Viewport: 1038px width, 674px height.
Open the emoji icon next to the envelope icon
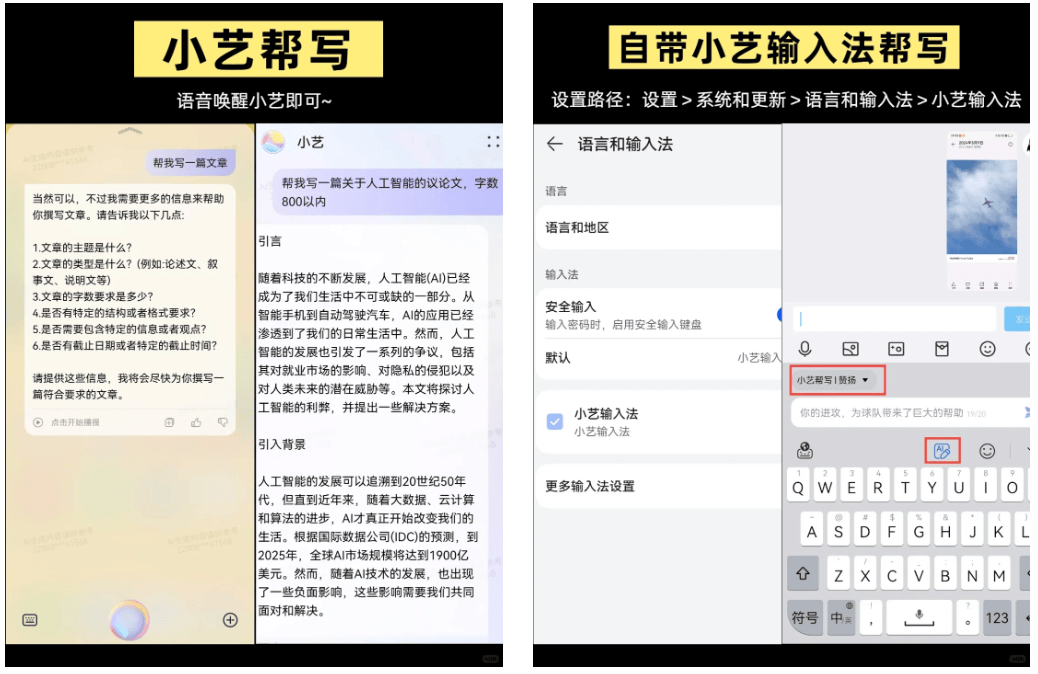point(988,349)
